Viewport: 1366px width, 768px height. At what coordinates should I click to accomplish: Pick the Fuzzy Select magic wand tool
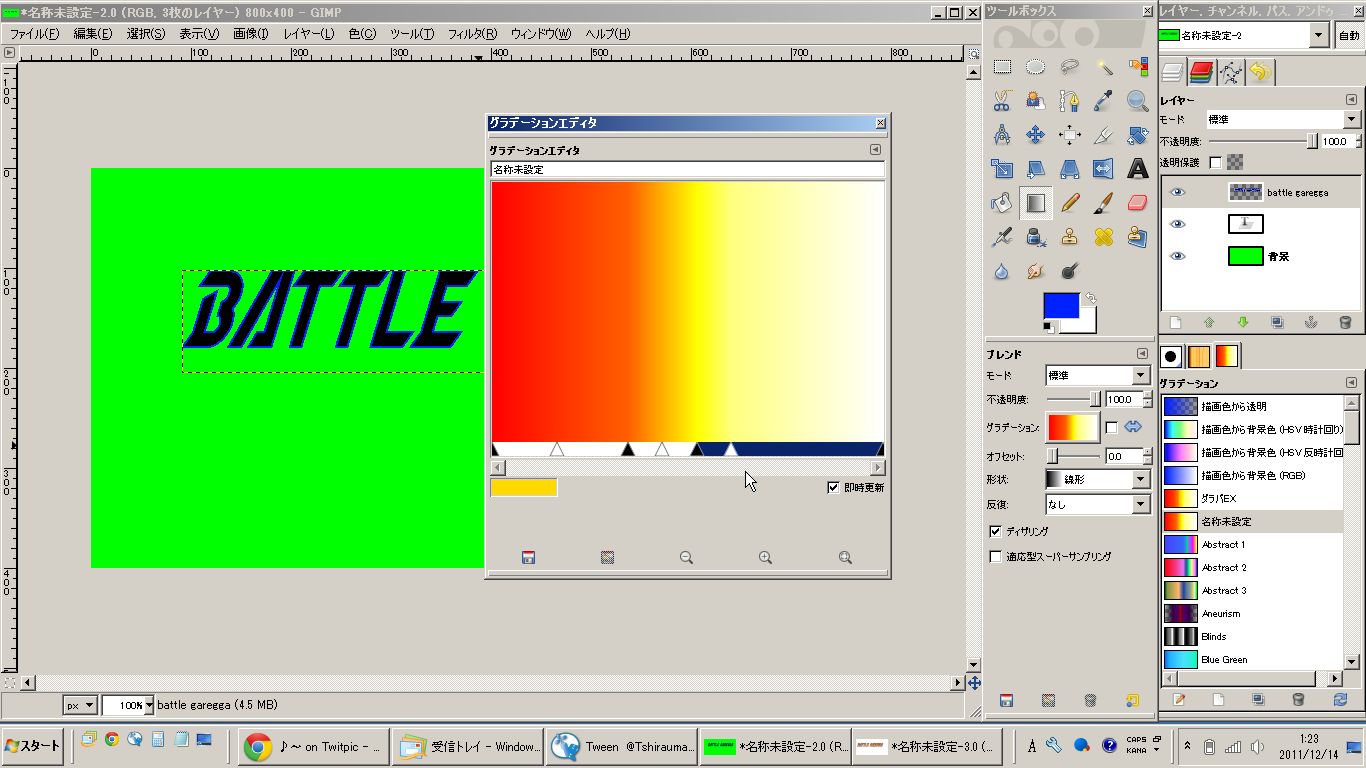[1104, 67]
